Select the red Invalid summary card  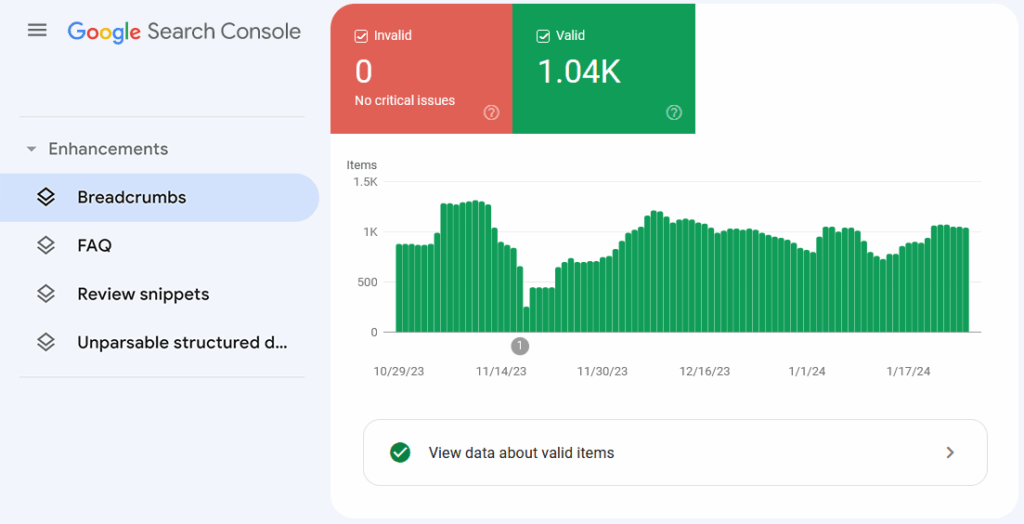click(x=421, y=69)
